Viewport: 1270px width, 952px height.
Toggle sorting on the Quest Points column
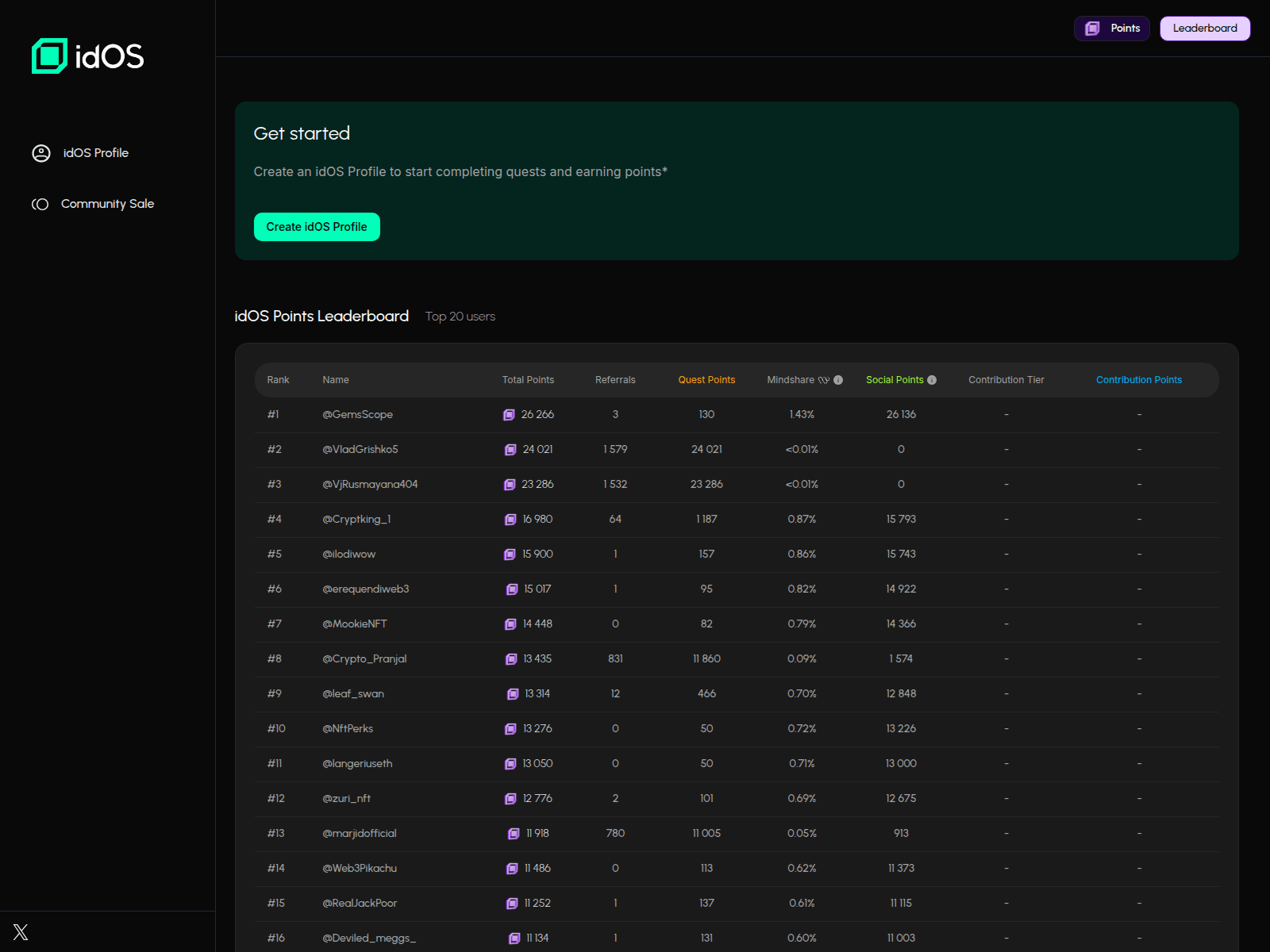click(706, 379)
